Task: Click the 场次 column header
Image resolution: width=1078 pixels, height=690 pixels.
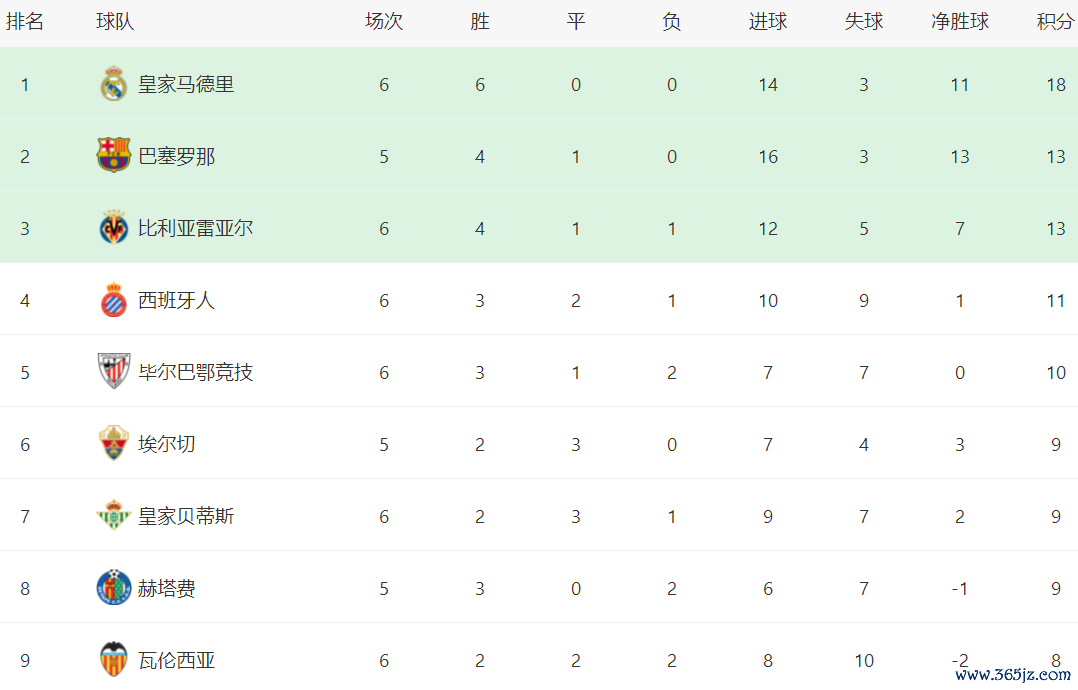Action: 384,22
